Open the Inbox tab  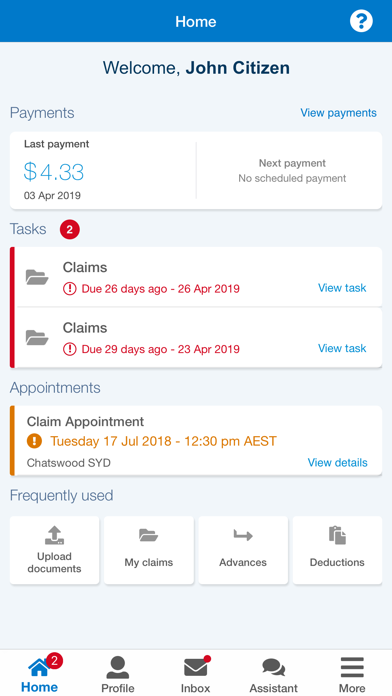196,674
